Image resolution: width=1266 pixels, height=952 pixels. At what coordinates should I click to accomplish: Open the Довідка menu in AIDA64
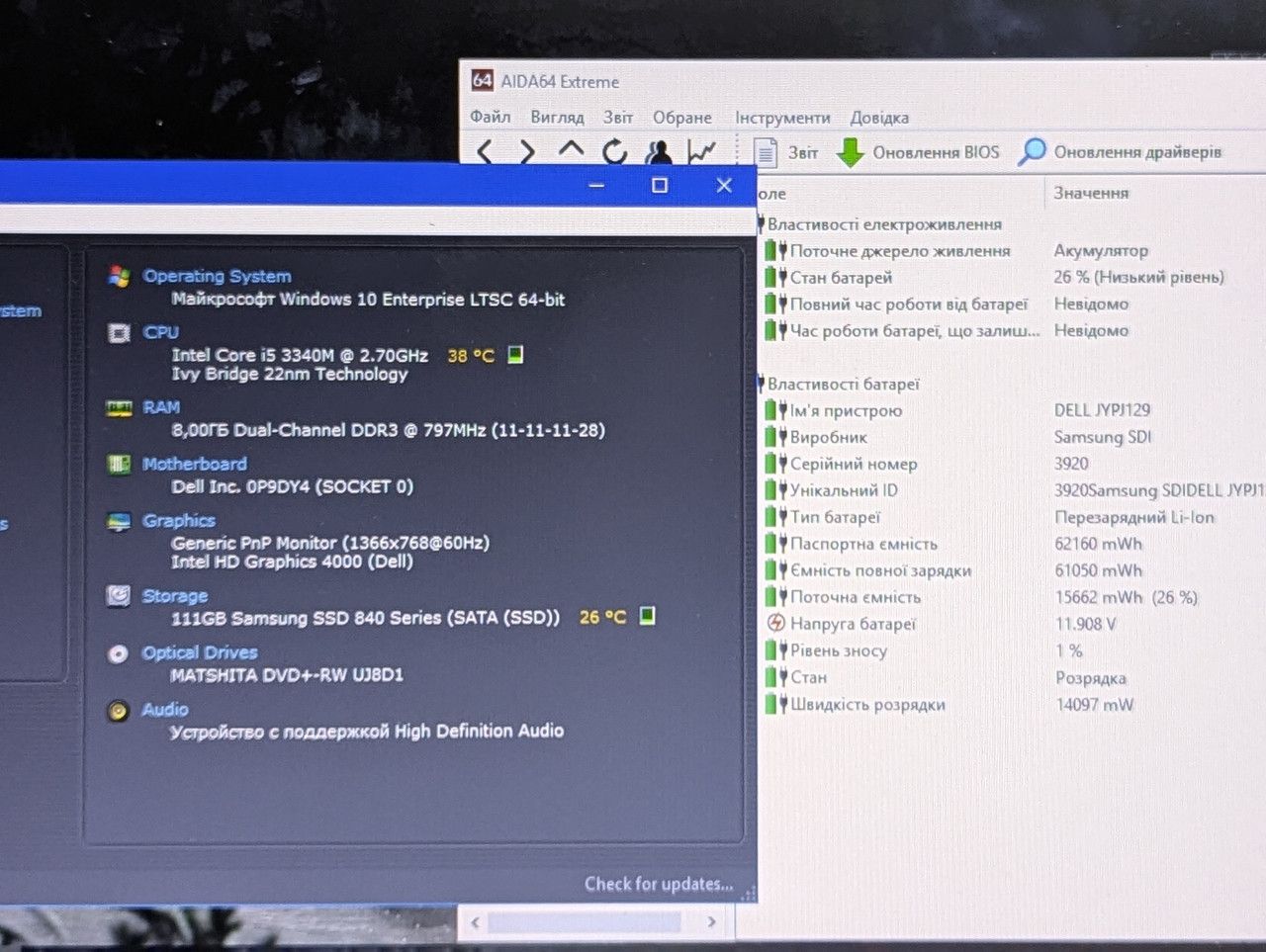879,118
